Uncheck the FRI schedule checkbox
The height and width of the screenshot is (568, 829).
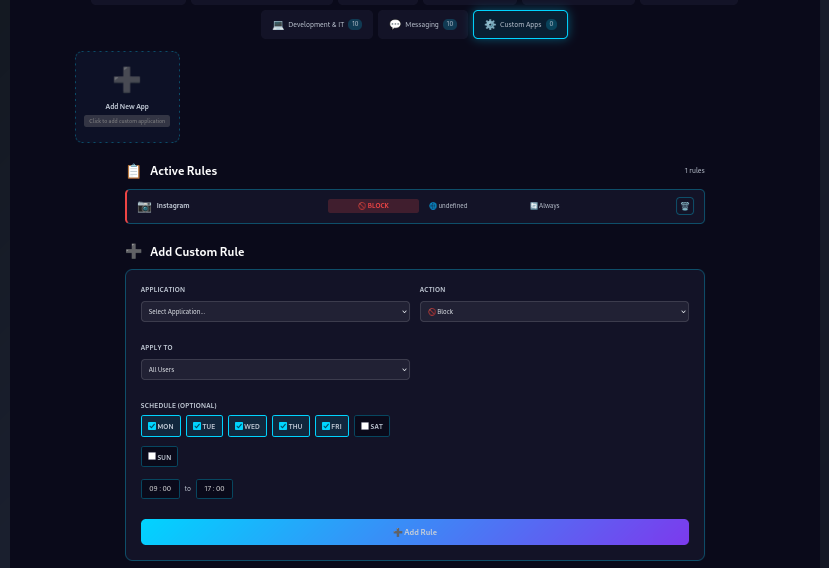325,426
